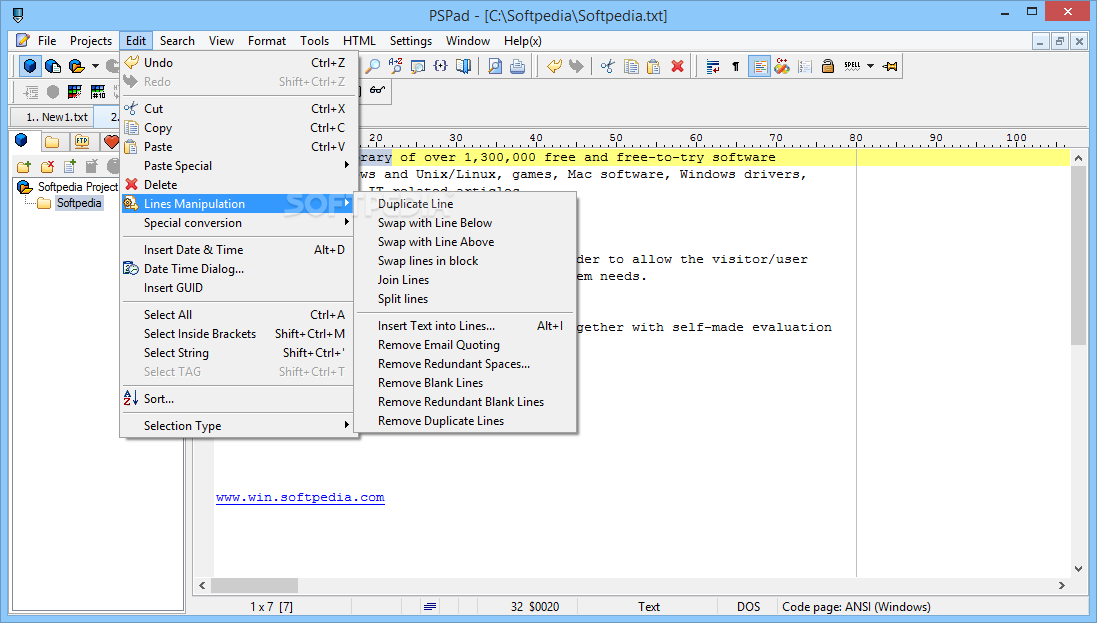This screenshot has height=623, width=1097.
Task: Select the Softpedia Project tree root
Action: pyautogui.click(x=78, y=187)
